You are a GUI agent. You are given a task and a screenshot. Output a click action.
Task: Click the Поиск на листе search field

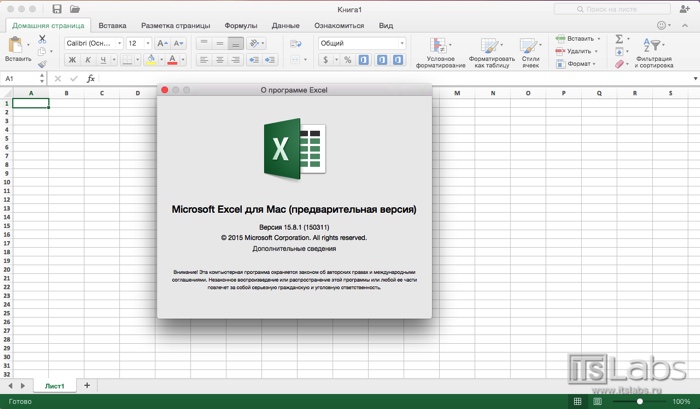tap(612, 9)
